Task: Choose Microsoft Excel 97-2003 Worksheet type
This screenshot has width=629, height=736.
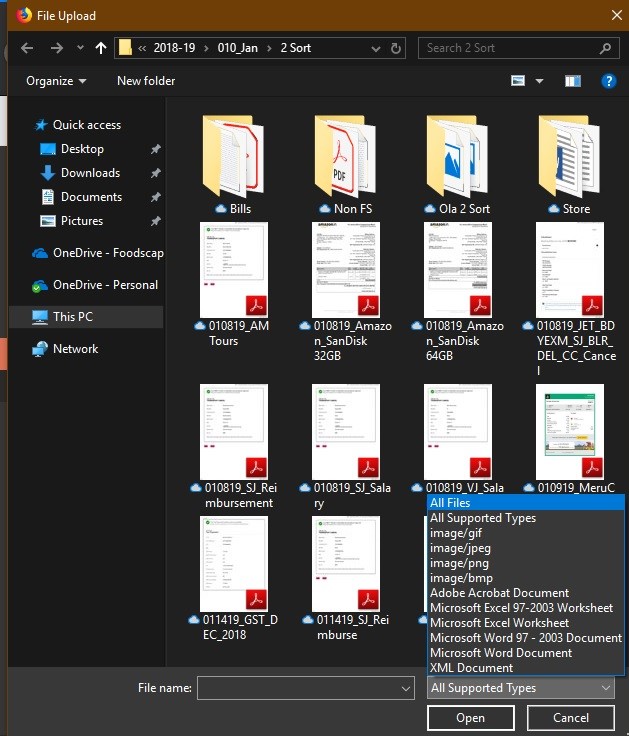Action: pyautogui.click(x=525, y=608)
